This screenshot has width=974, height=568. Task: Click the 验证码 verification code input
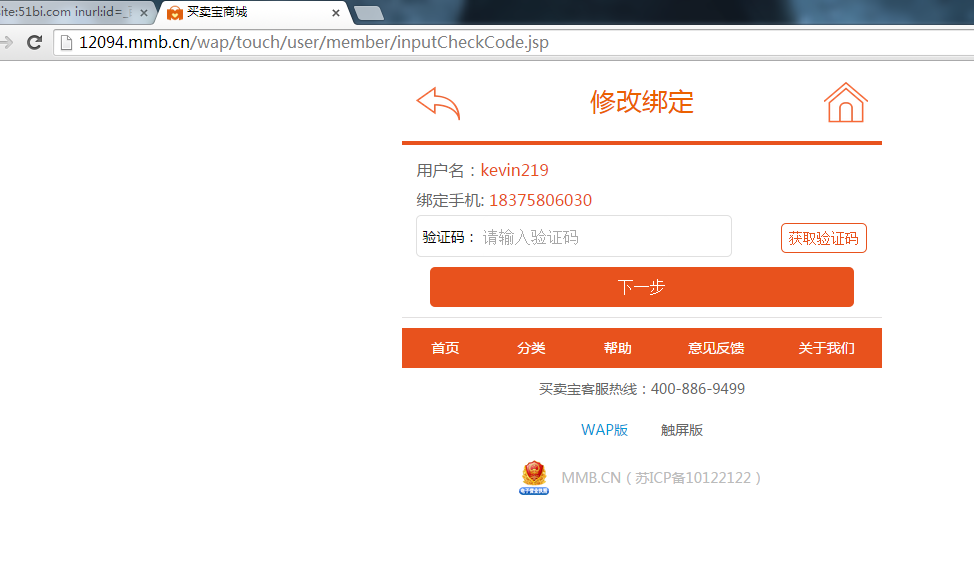pyautogui.click(x=574, y=236)
